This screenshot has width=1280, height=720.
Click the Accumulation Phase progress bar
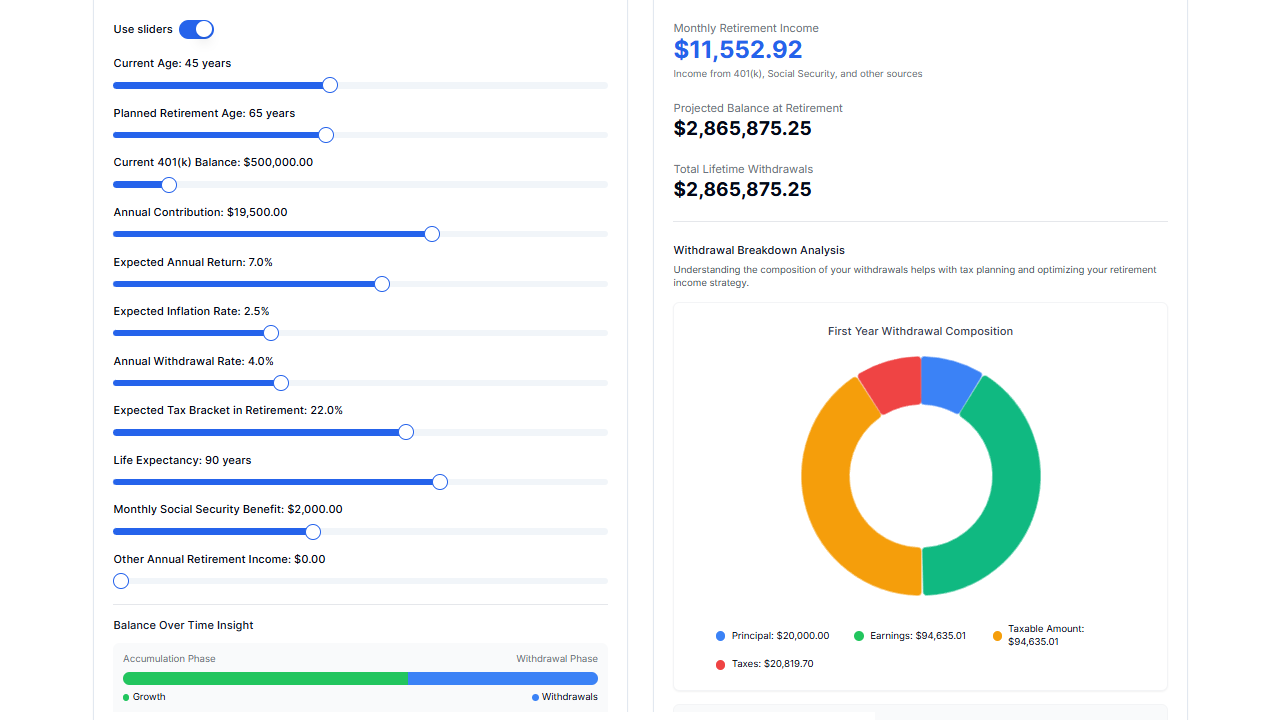[x=265, y=678]
